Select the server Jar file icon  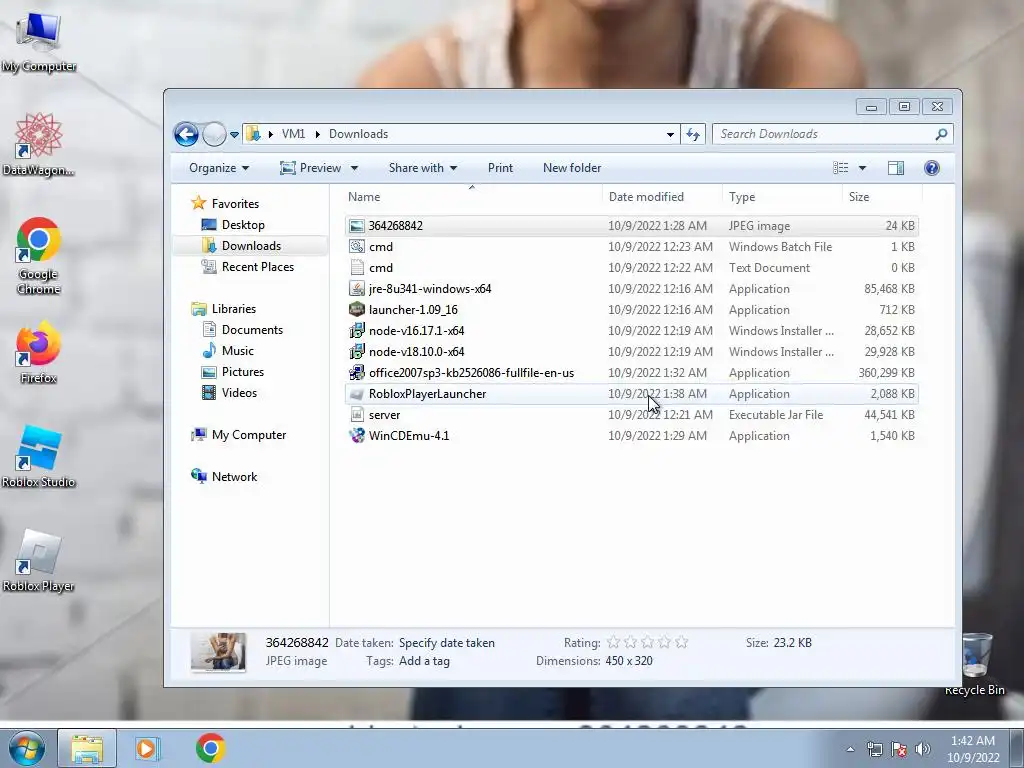click(x=357, y=415)
